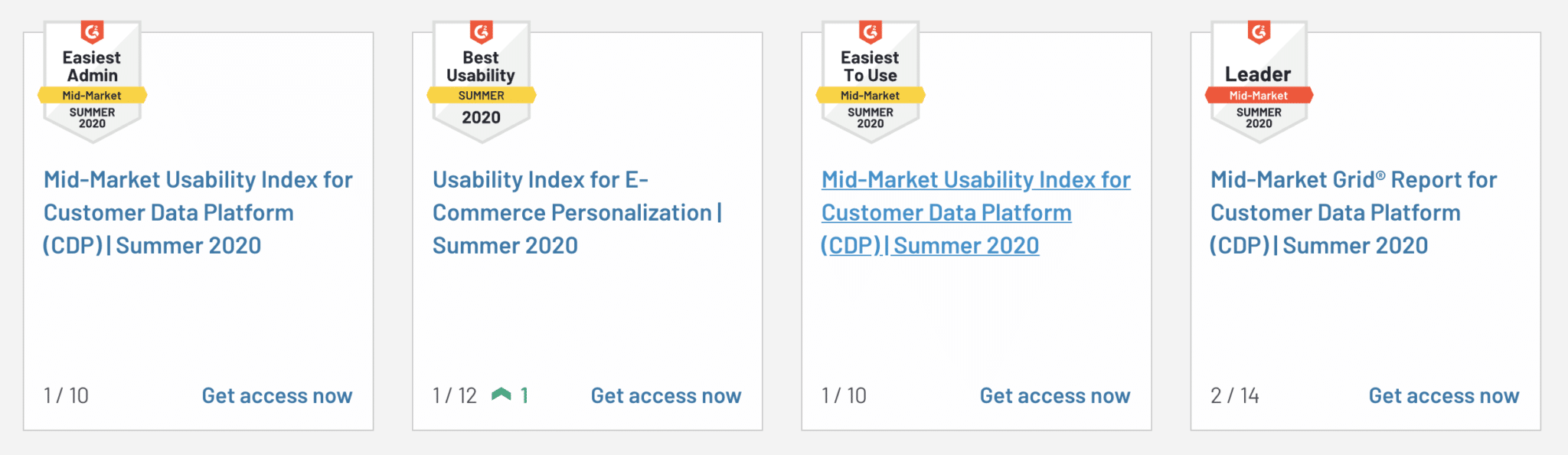Click G2 logo on Leader badge
Image resolution: width=1568 pixels, height=455 pixels.
[1259, 32]
